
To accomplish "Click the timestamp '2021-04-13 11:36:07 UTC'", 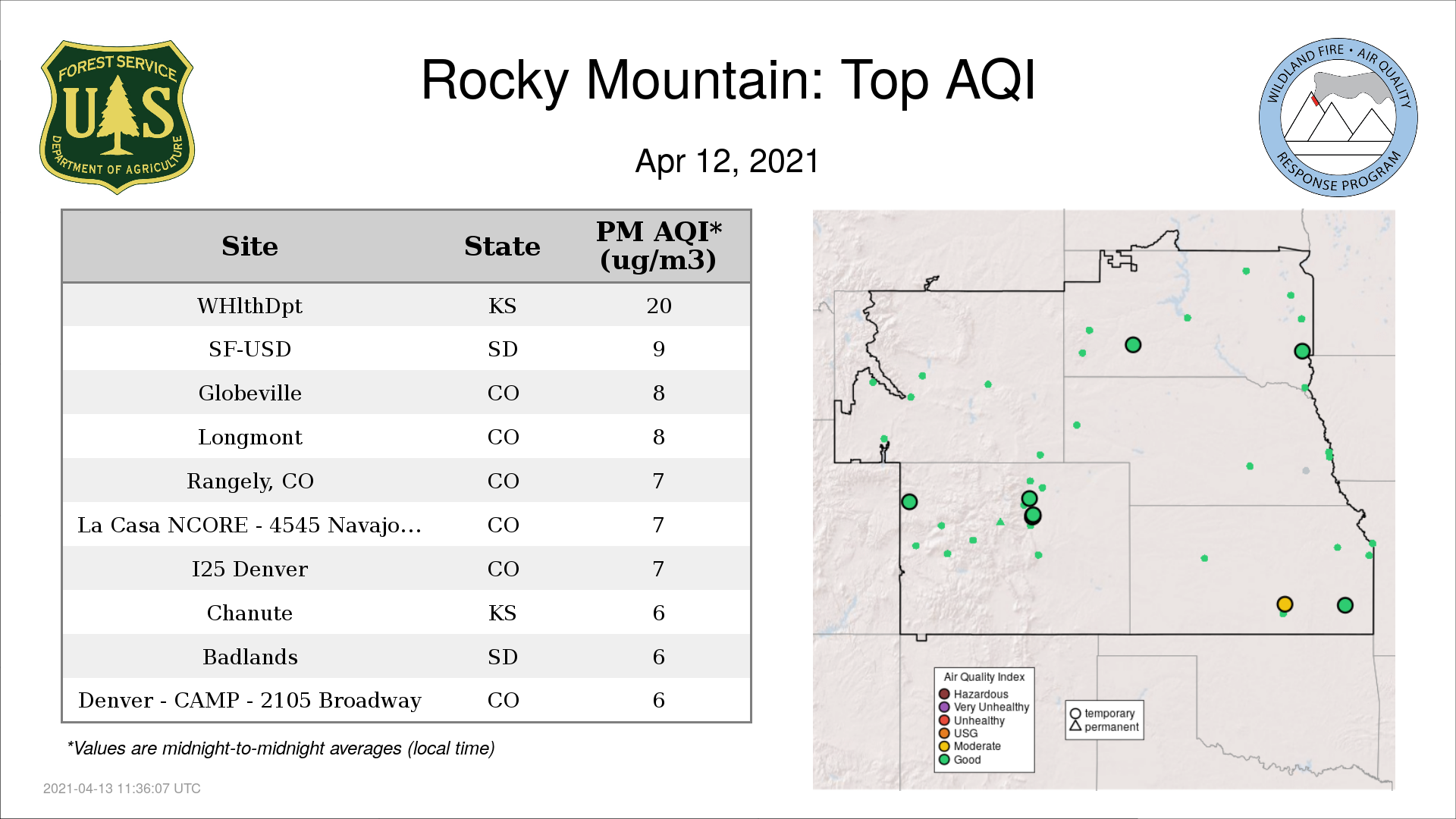I will [x=122, y=789].
